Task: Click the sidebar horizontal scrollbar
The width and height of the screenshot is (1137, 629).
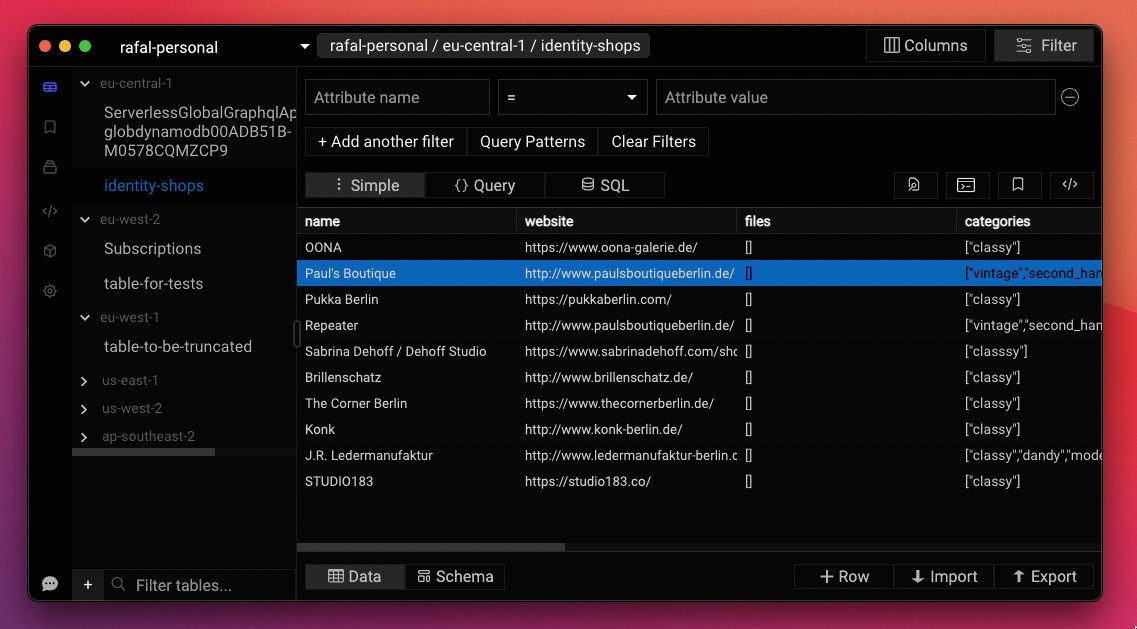Action: pos(144,452)
